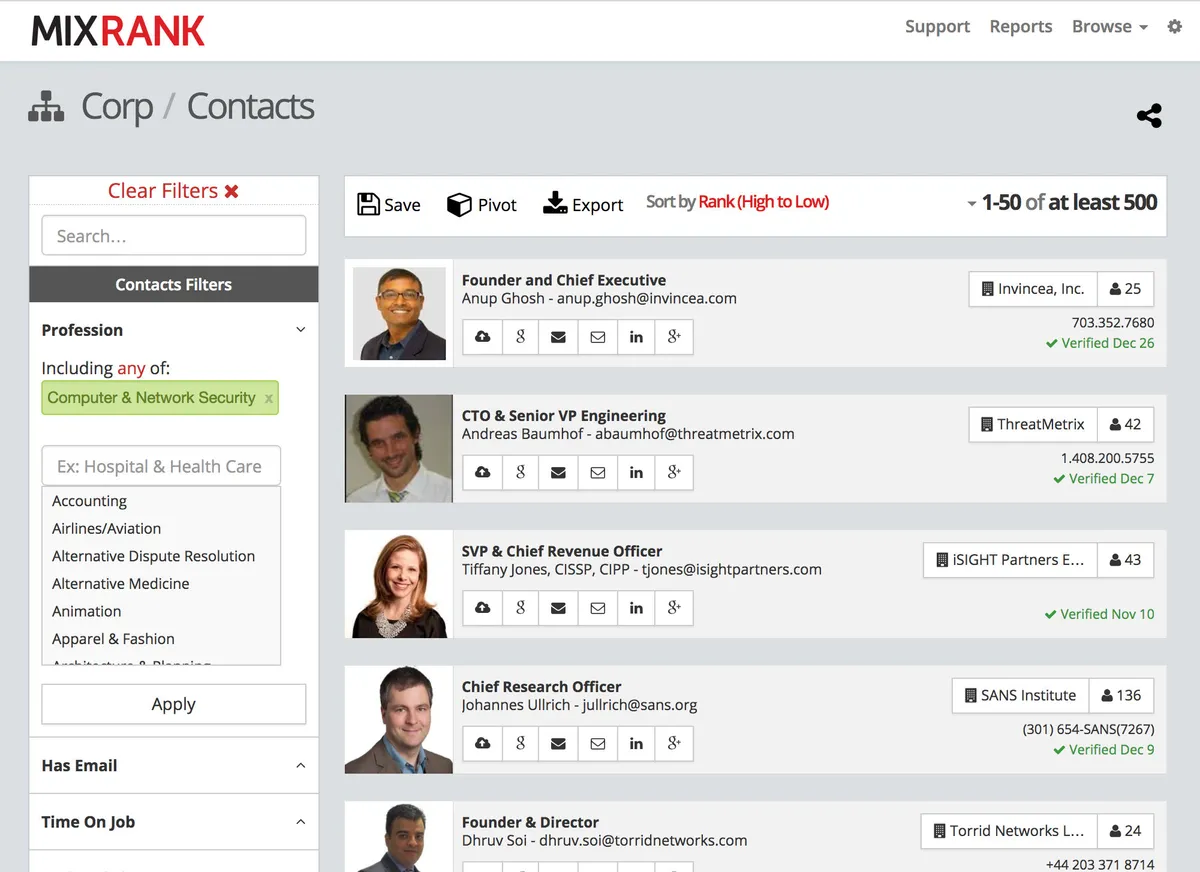The width and height of the screenshot is (1200, 872).
Task: Show 25 people count at Invincea
Action: 1126,289
